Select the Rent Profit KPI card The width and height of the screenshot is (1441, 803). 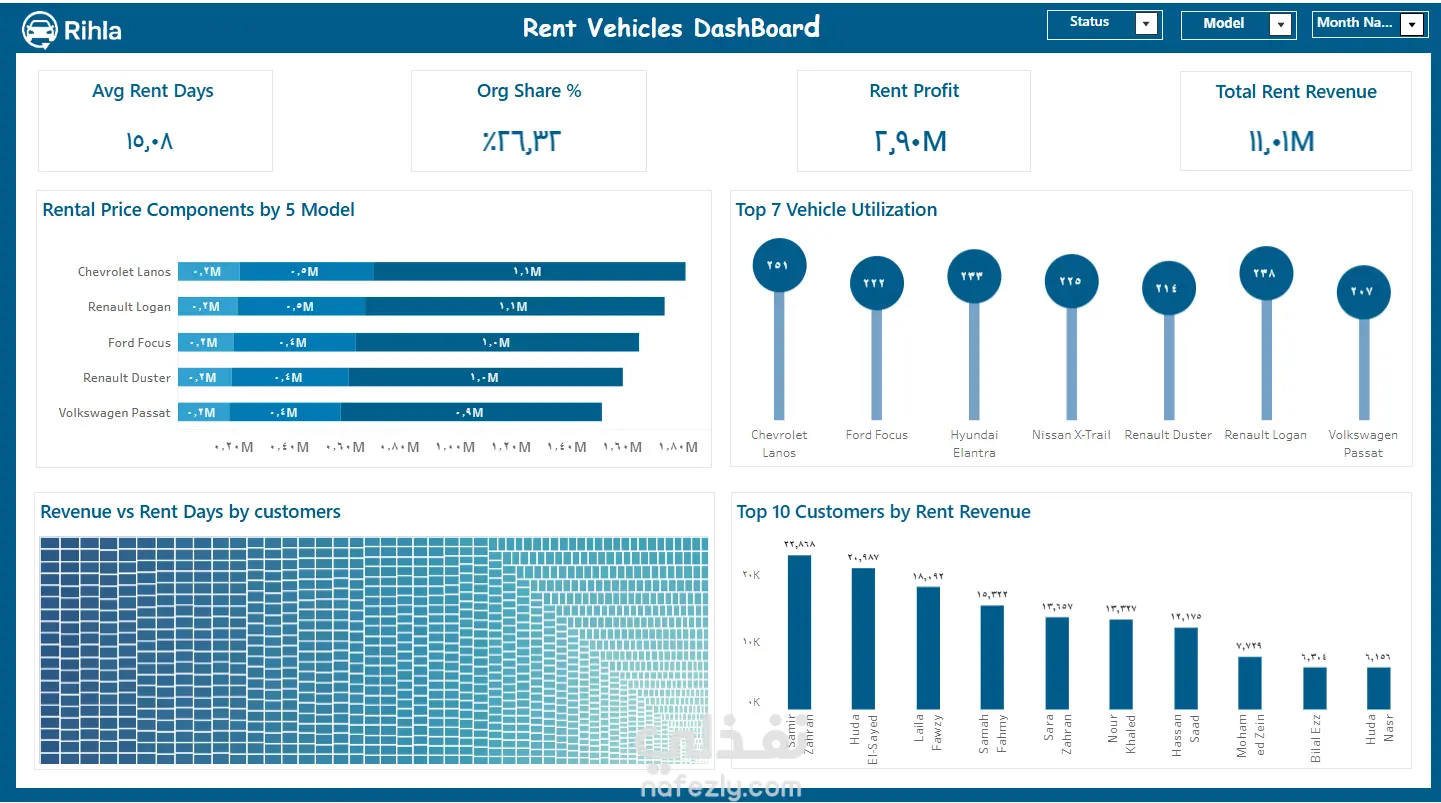coord(914,121)
